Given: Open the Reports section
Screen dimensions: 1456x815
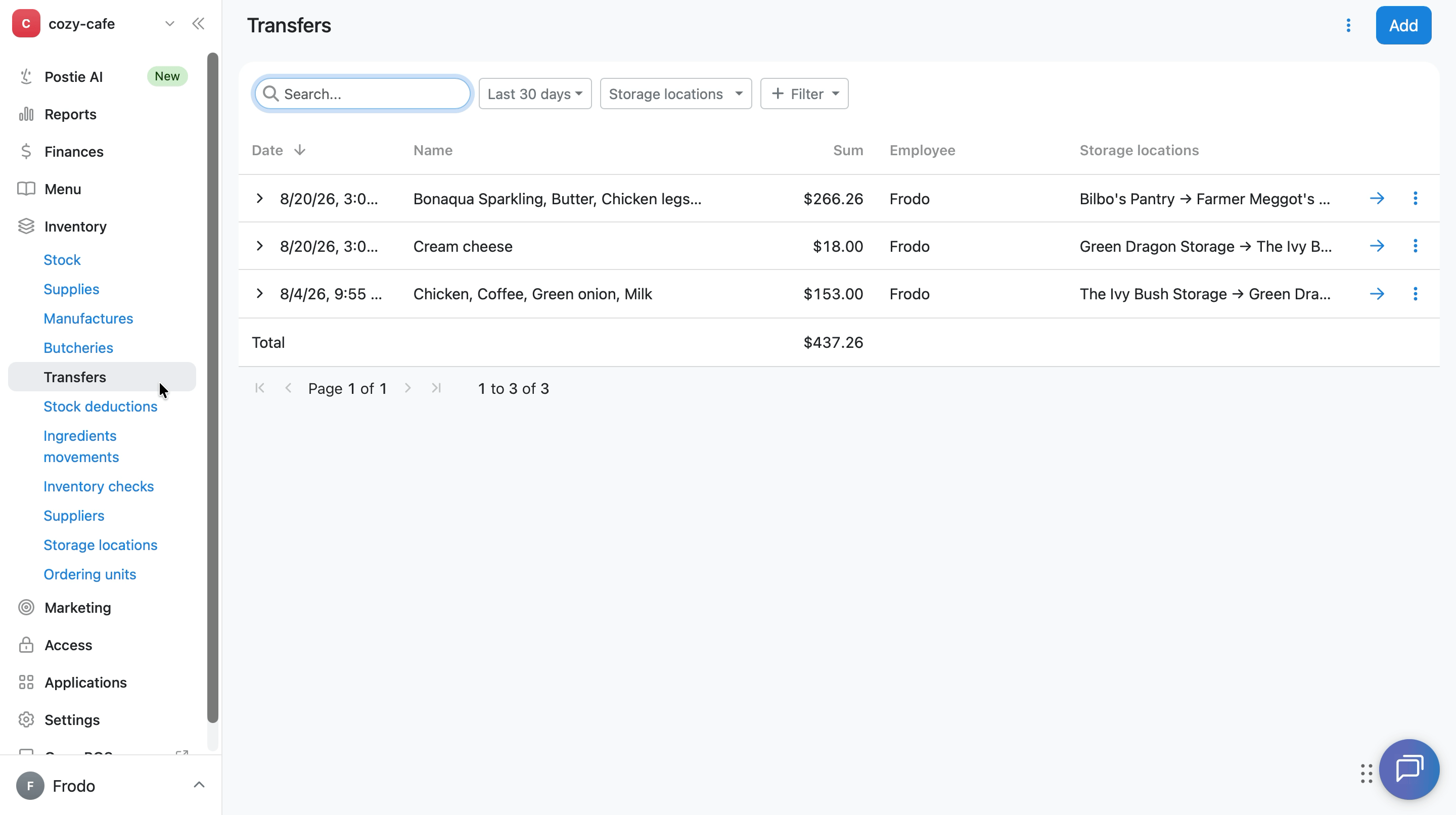Looking at the screenshot, I should click(x=71, y=114).
